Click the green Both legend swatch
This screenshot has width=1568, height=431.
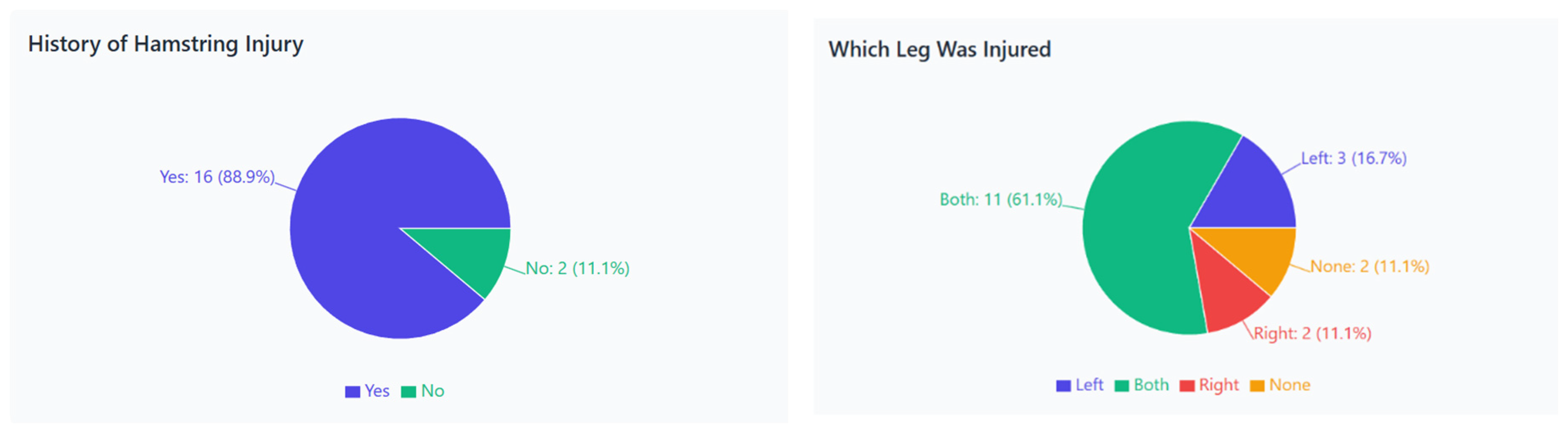pos(1121,386)
